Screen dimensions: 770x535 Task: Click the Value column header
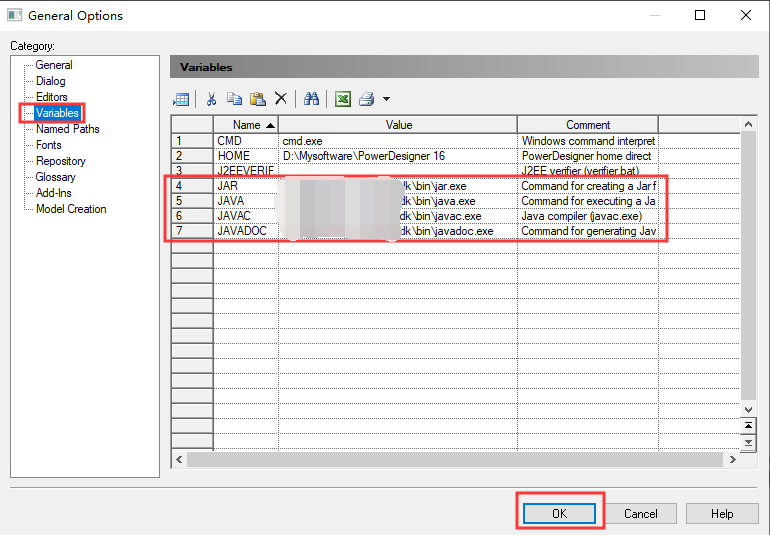point(398,125)
